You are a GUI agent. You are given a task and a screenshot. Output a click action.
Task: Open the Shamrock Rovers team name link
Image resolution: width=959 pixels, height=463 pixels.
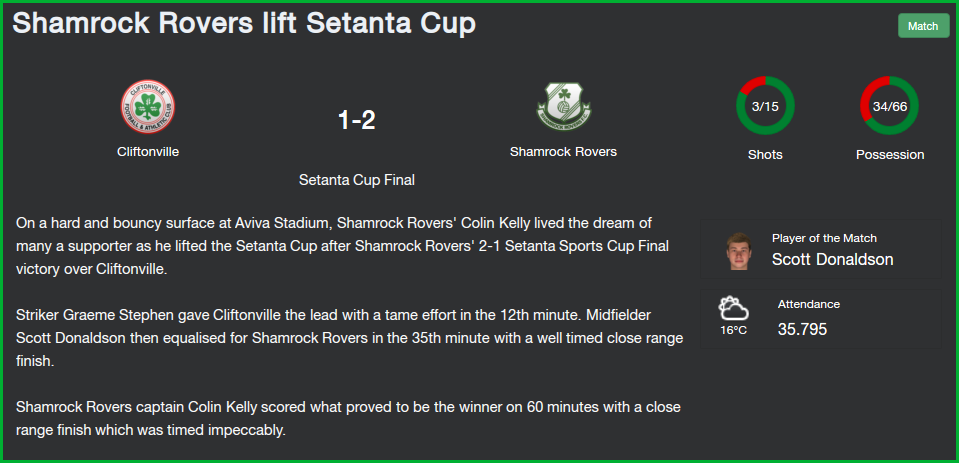click(563, 152)
